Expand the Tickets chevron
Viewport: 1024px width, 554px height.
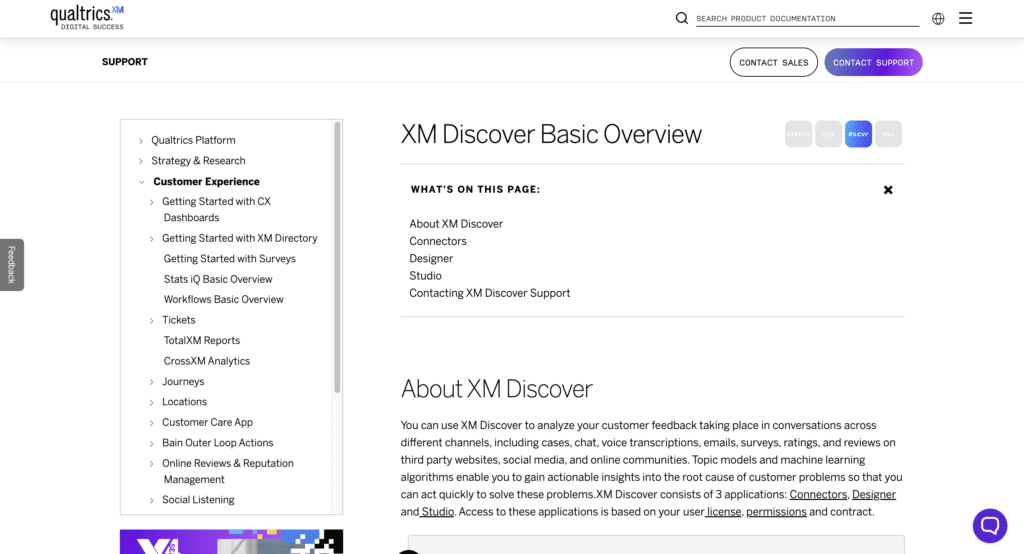coord(152,320)
